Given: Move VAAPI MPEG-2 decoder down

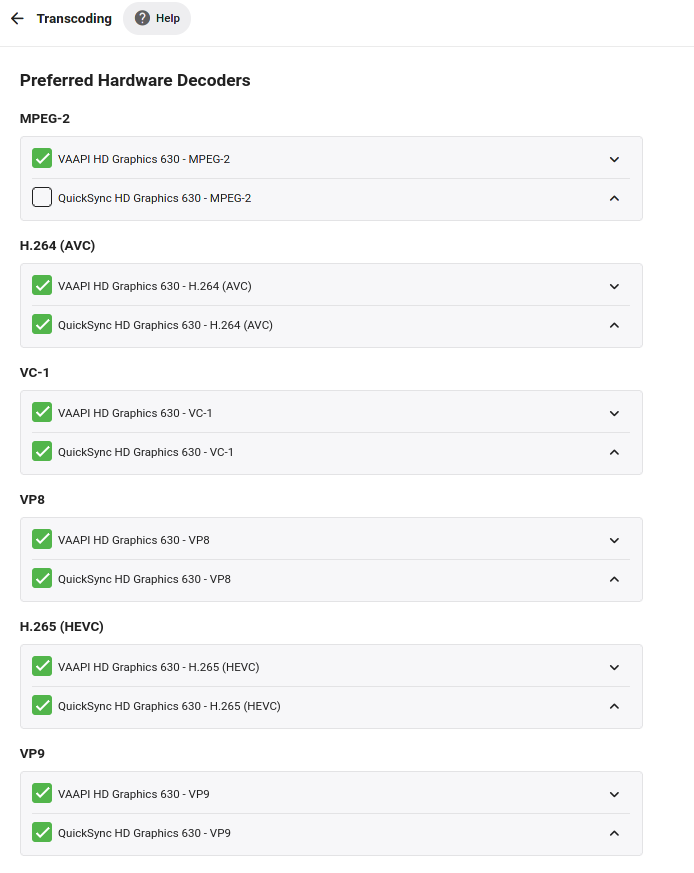Looking at the screenshot, I should coord(614,159).
